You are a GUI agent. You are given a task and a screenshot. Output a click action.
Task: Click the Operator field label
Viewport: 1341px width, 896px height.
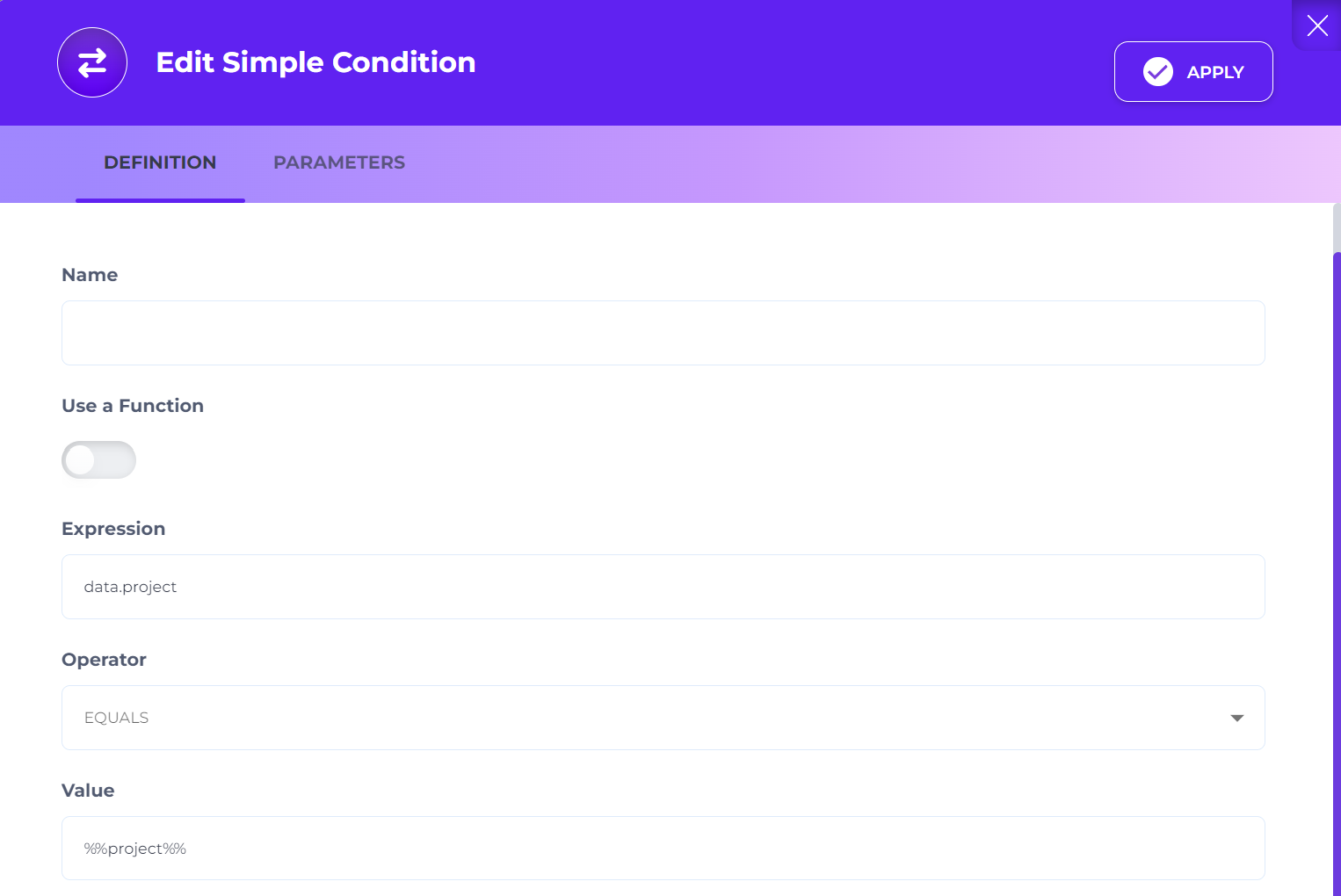tap(104, 660)
